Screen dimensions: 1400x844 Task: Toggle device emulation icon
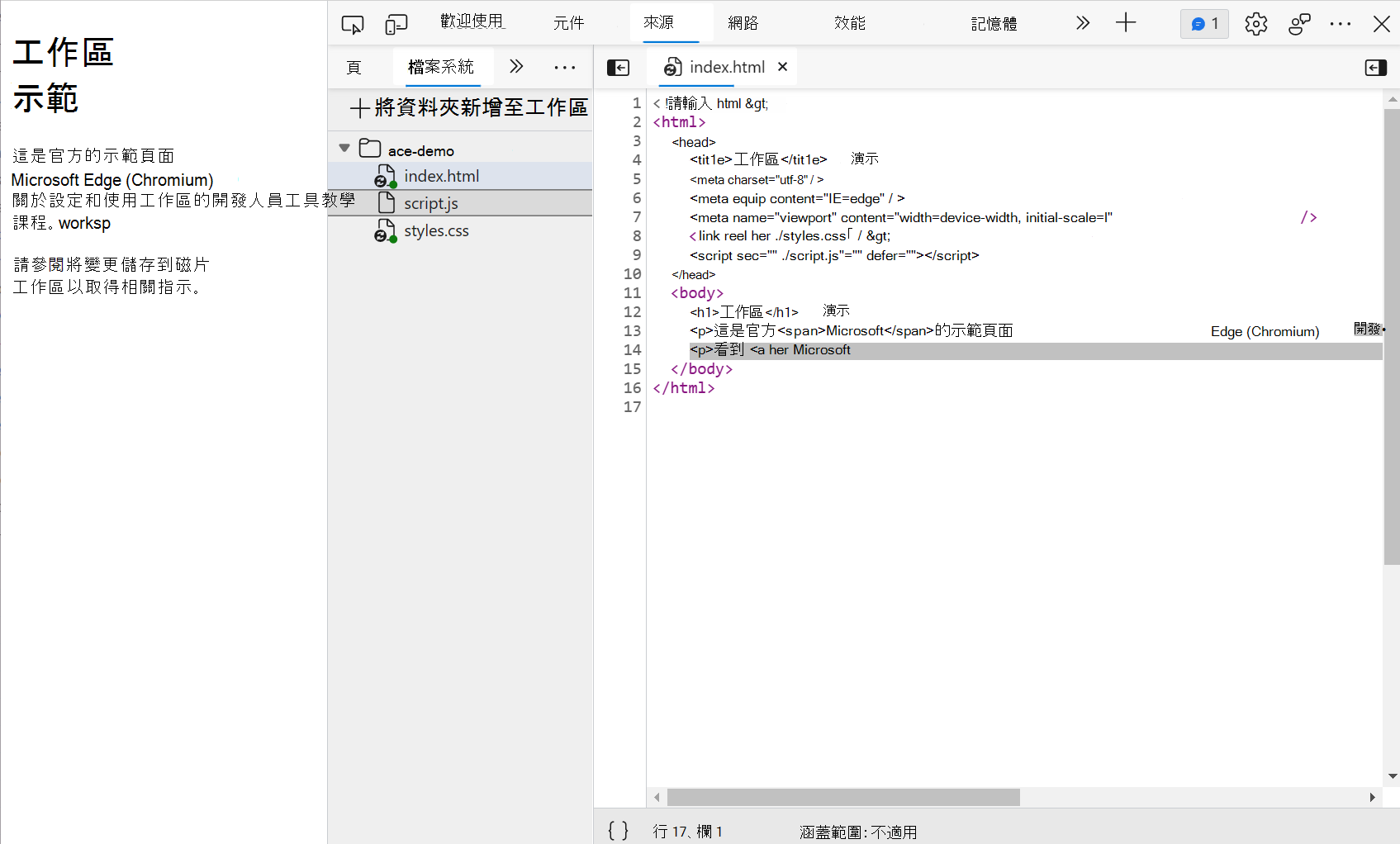pyautogui.click(x=396, y=24)
